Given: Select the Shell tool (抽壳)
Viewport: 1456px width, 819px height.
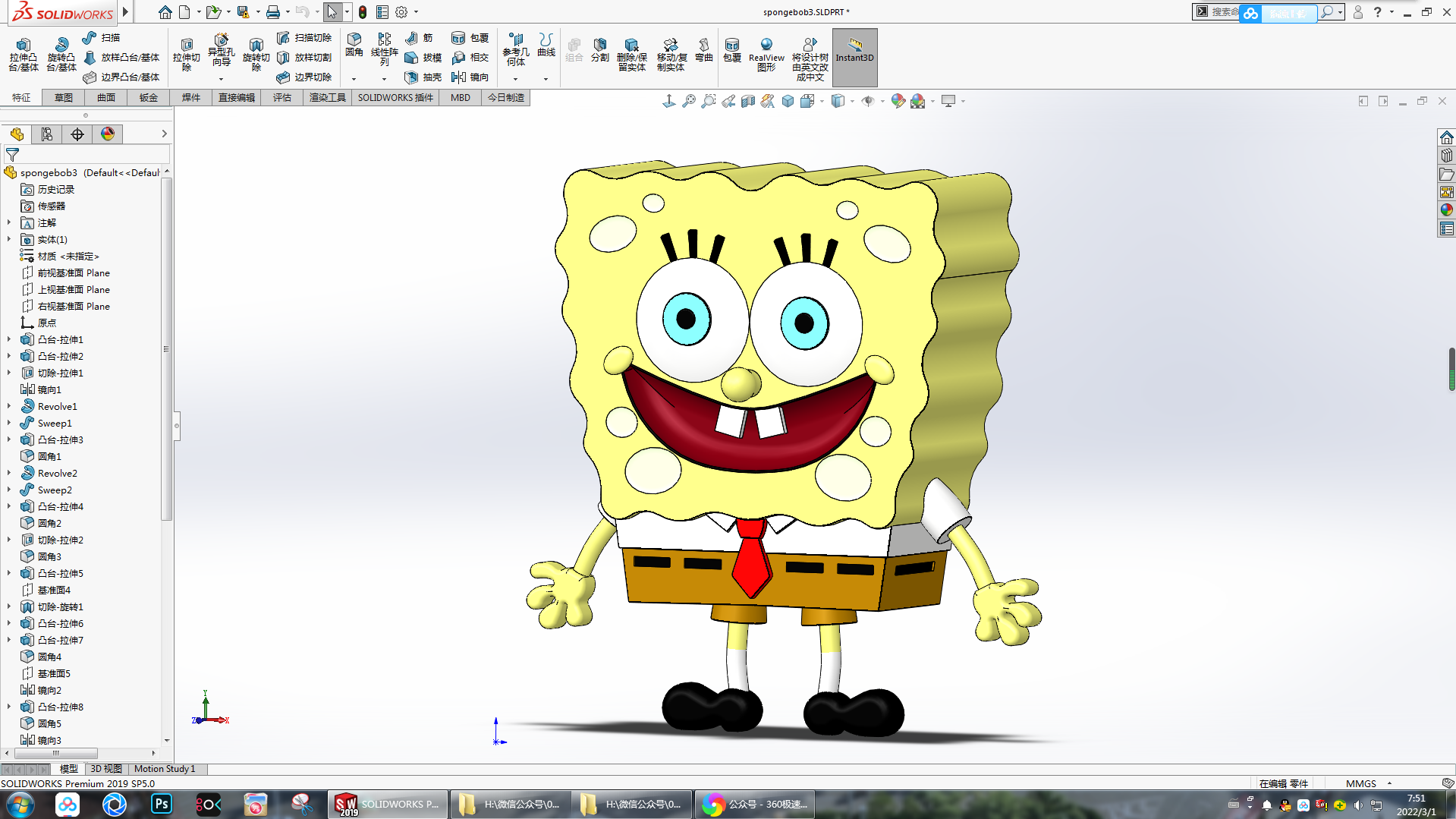Looking at the screenshot, I should pyautogui.click(x=423, y=77).
